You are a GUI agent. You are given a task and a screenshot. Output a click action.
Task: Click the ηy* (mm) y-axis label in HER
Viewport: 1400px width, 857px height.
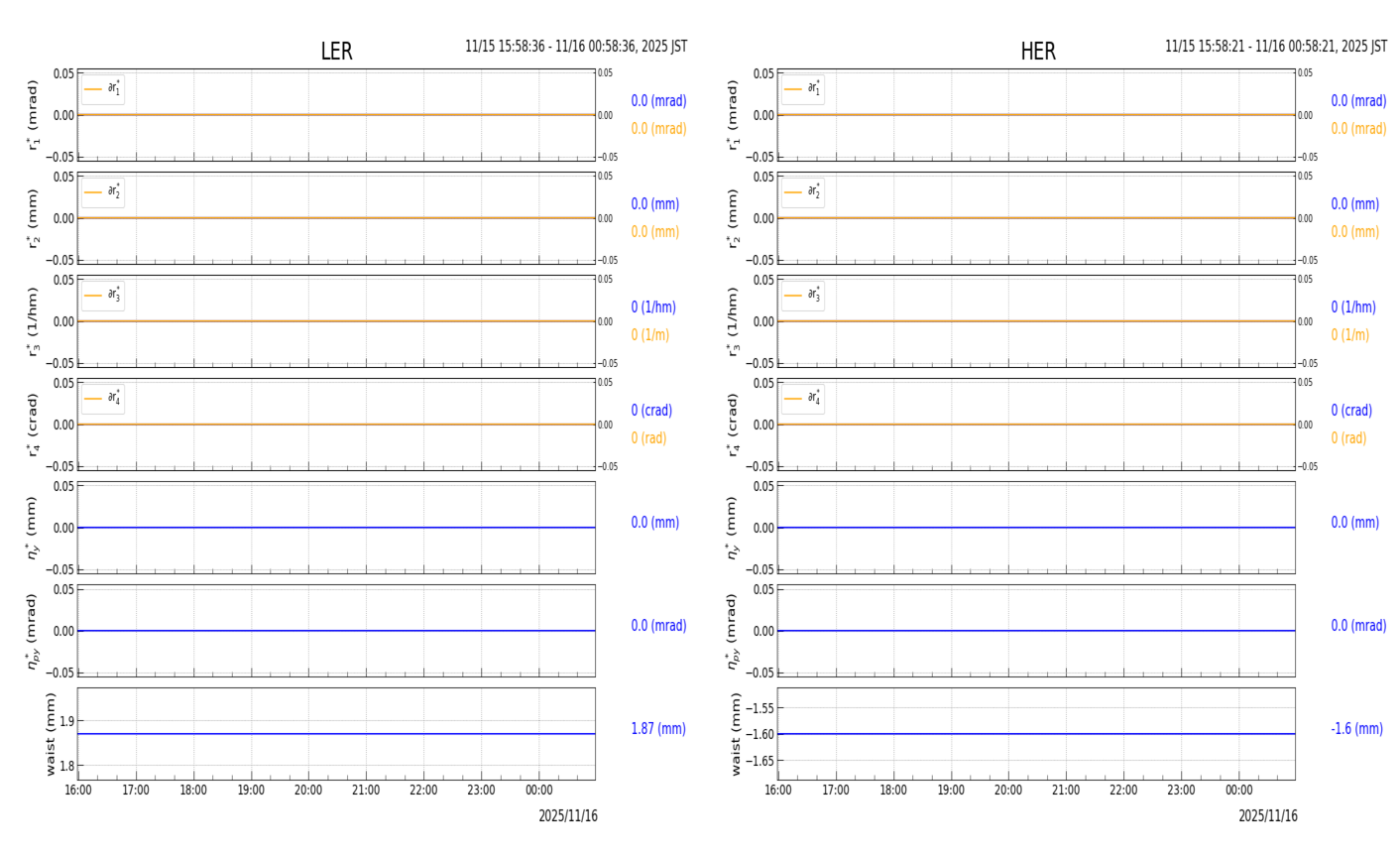pyautogui.click(x=731, y=528)
